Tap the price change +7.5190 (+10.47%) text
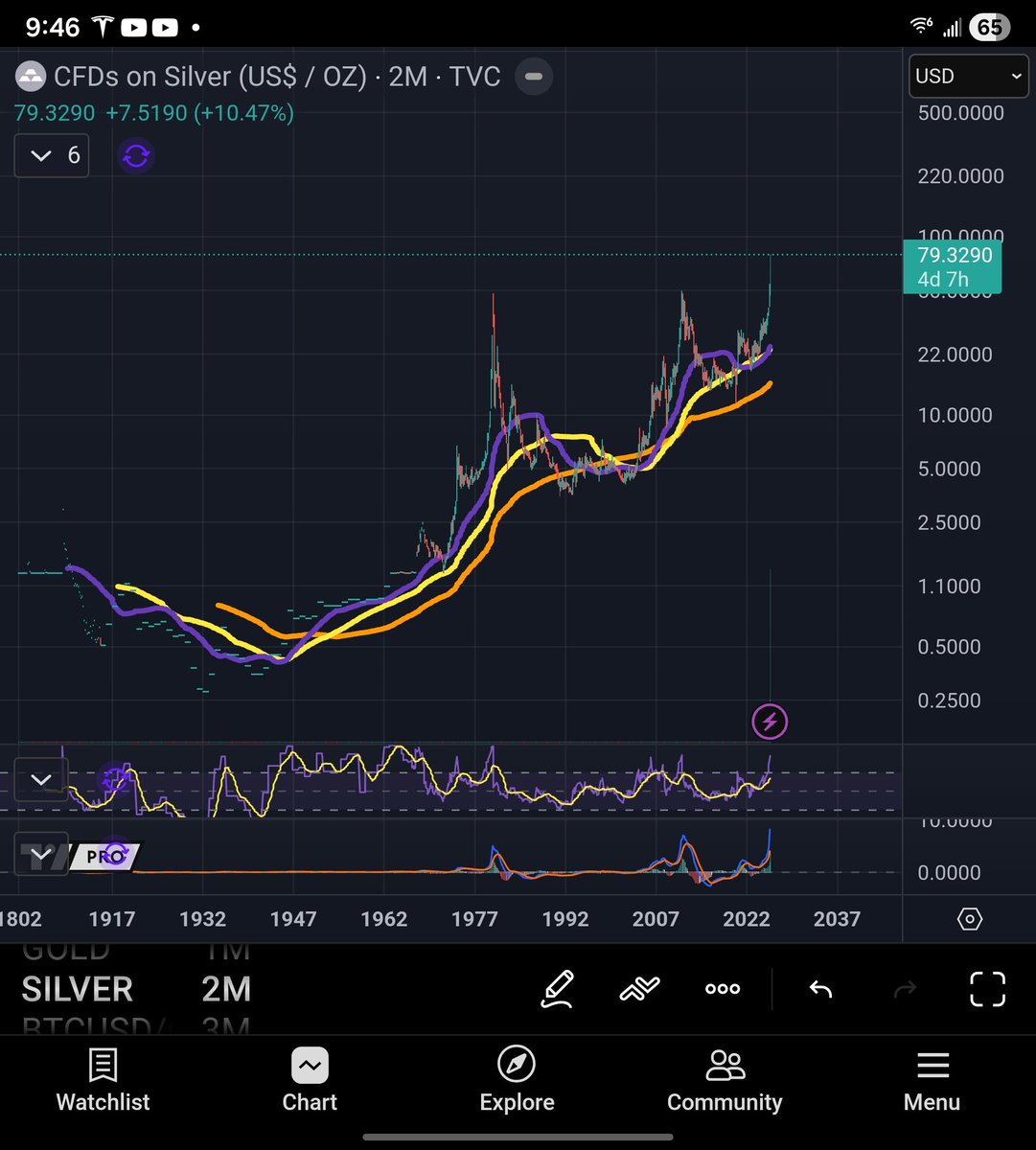This screenshot has width=1036, height=1150. [x=199, y=113]
